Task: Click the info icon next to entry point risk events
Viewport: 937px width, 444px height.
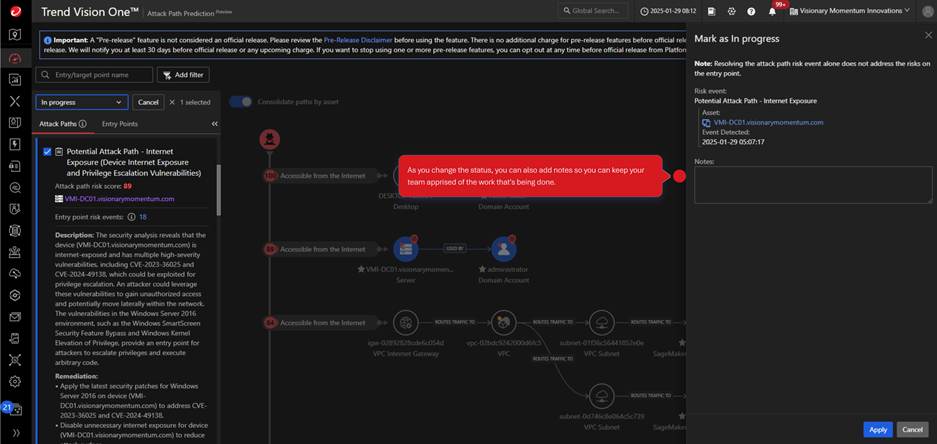Action: (131, 217)
